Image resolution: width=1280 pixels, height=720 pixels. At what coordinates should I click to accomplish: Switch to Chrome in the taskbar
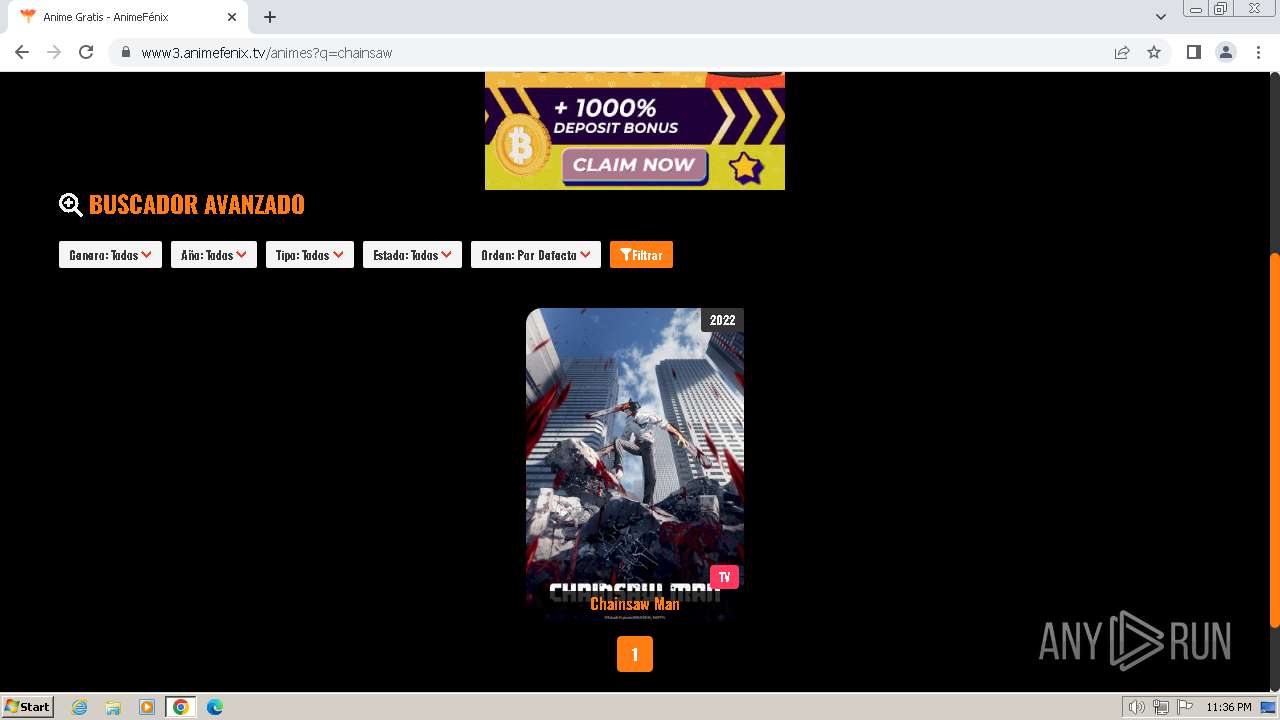[180, 707]
